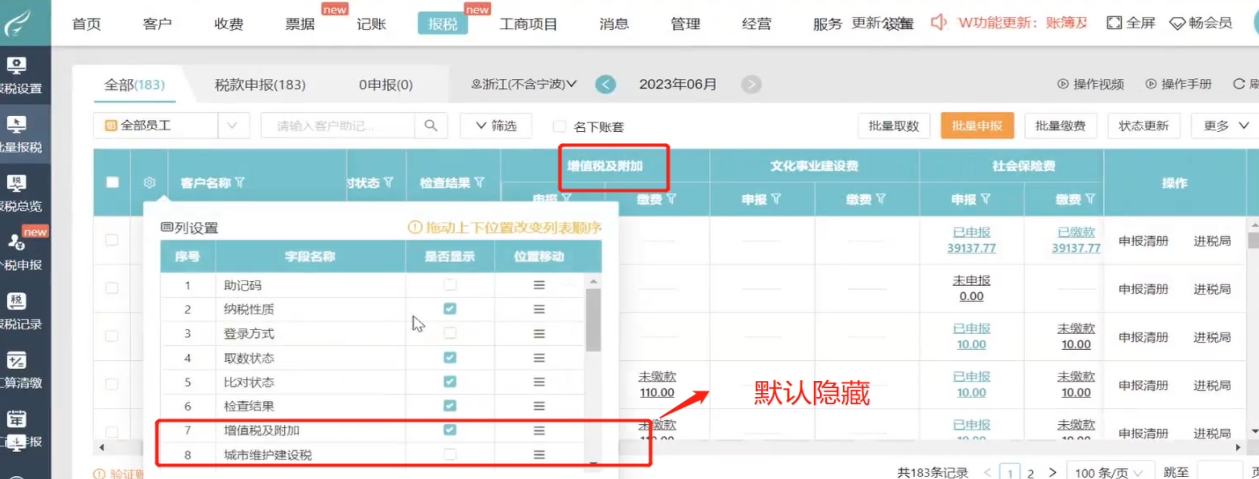Open the 记账 menu
Image resolution: width=1259 pixels, height=479 pixels.
(x=371, y=23)
